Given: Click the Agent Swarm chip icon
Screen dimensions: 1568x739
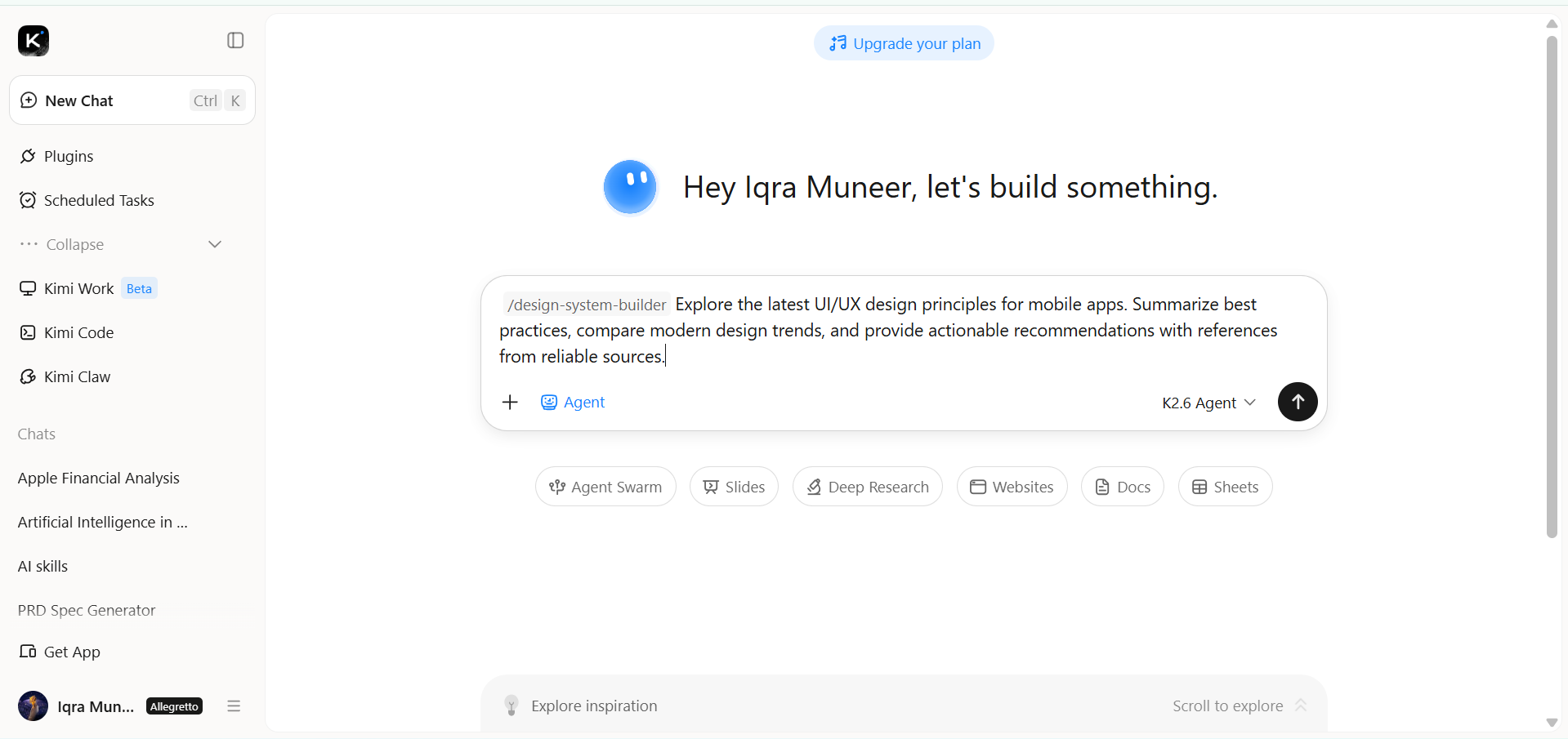Looking at the screenshot, I should click(x=557, y=487).
